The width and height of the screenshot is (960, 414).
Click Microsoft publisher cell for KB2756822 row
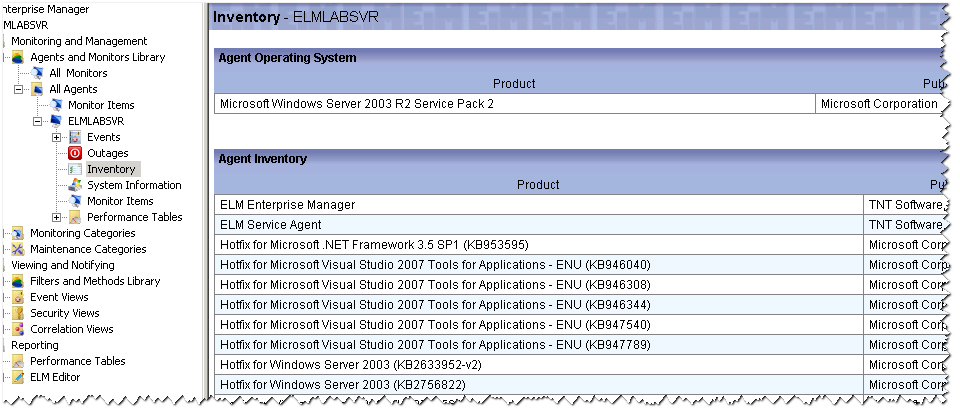(x=905, y=385)
